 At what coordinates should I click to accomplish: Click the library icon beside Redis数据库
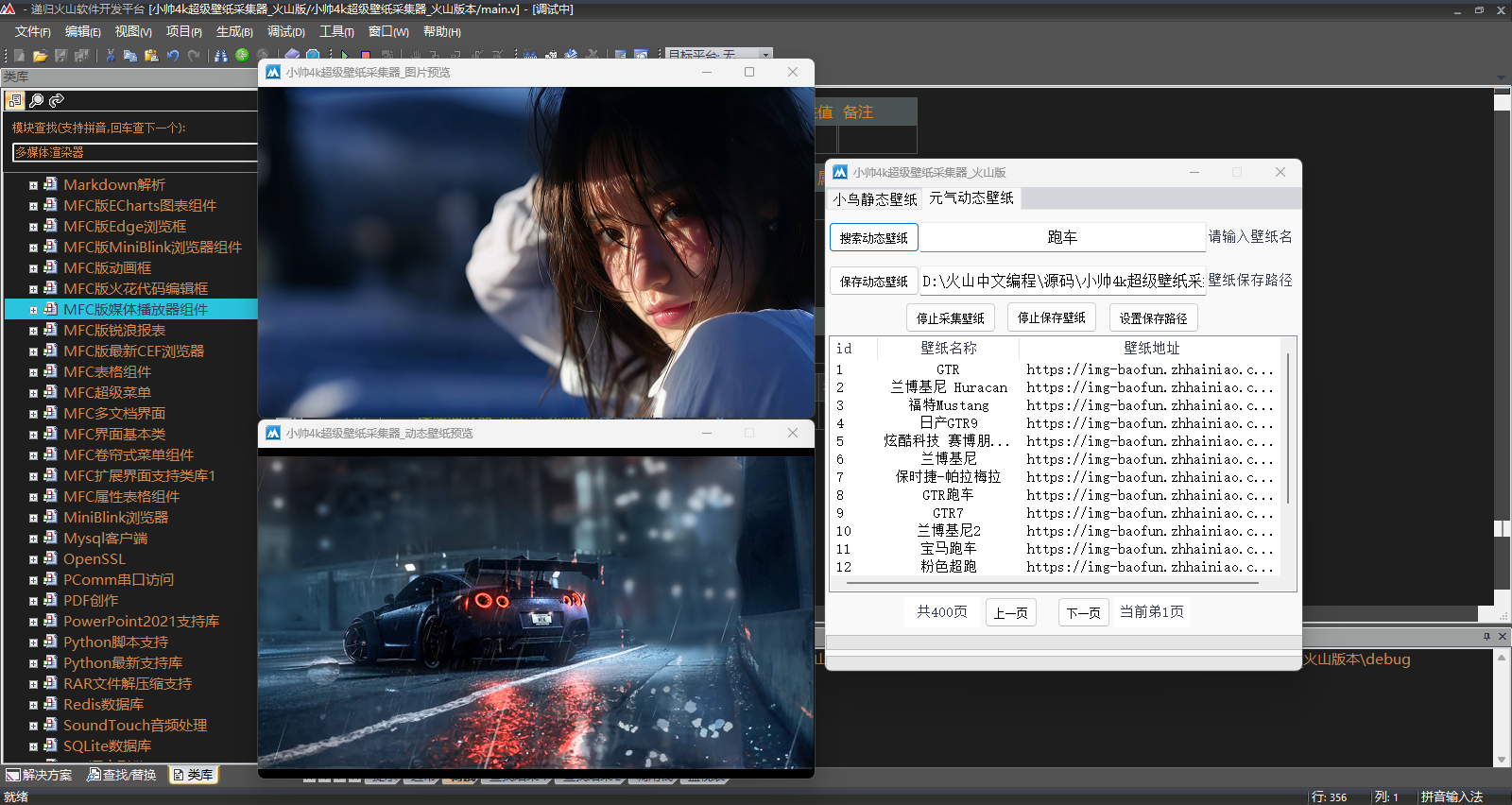pyautogui.click(x=50, y=704)
